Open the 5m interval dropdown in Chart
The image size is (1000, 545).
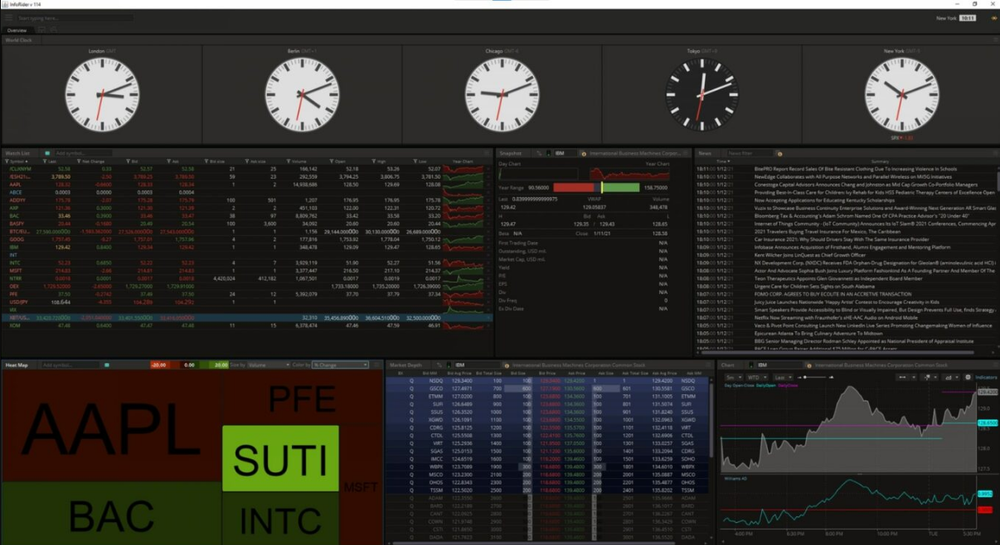pyautogui.click(x=733, y=377)
